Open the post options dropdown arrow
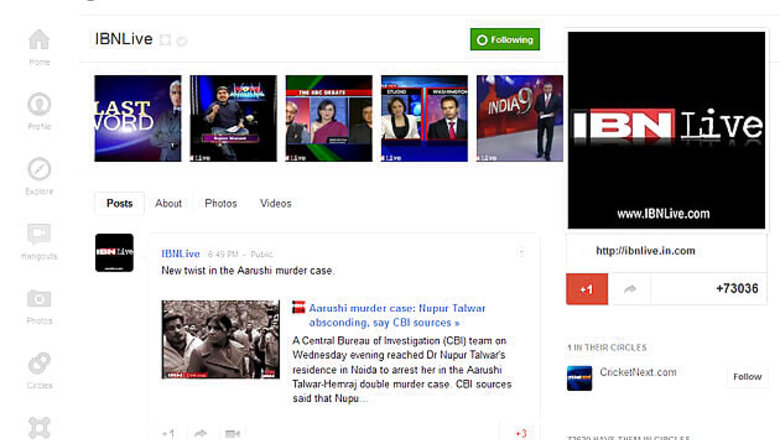The height and width of the screenshot is (440, 780). 521,252
